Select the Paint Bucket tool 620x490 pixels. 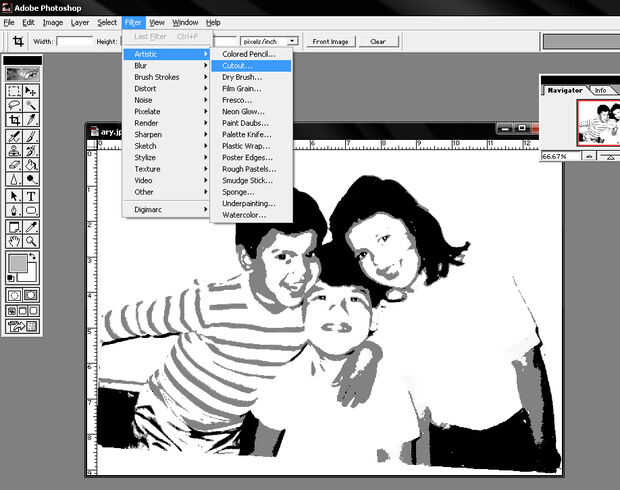[31, 165]
